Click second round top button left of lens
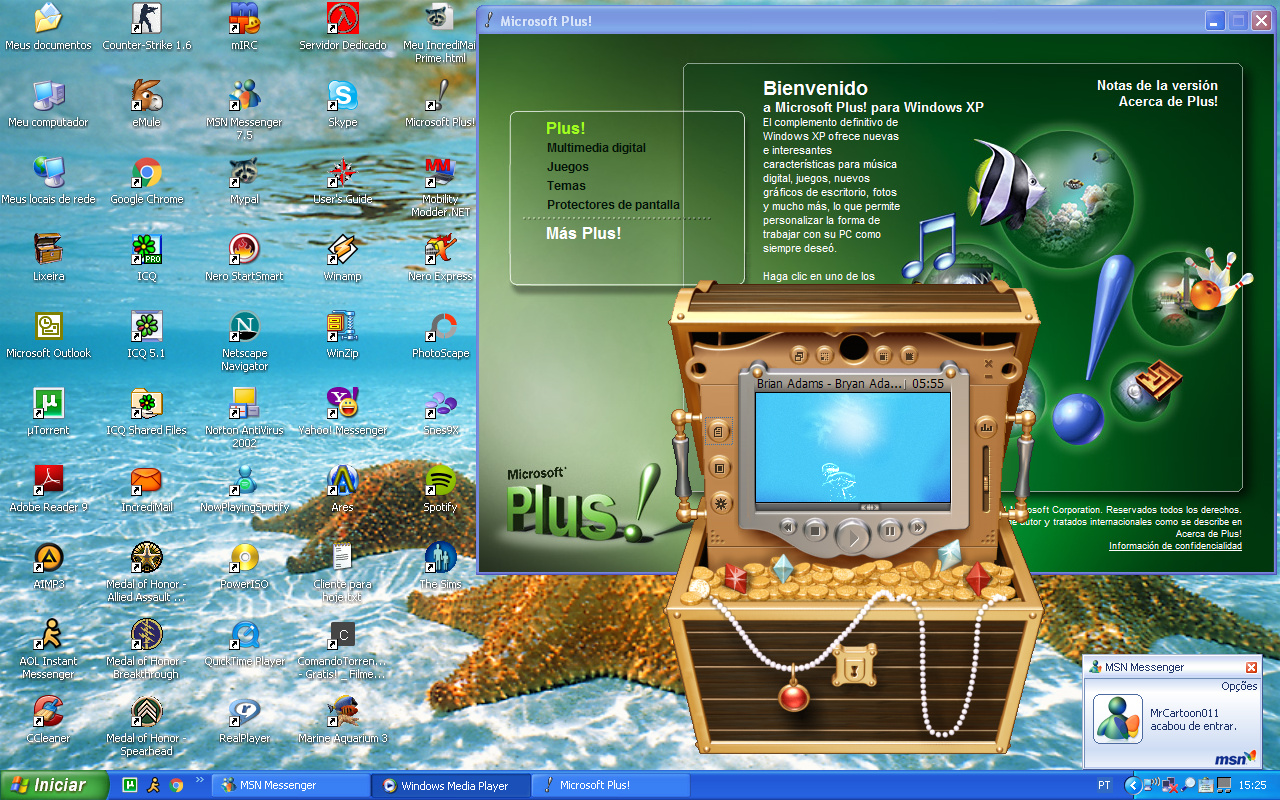 pyautogui.click(x=824, y=355)
